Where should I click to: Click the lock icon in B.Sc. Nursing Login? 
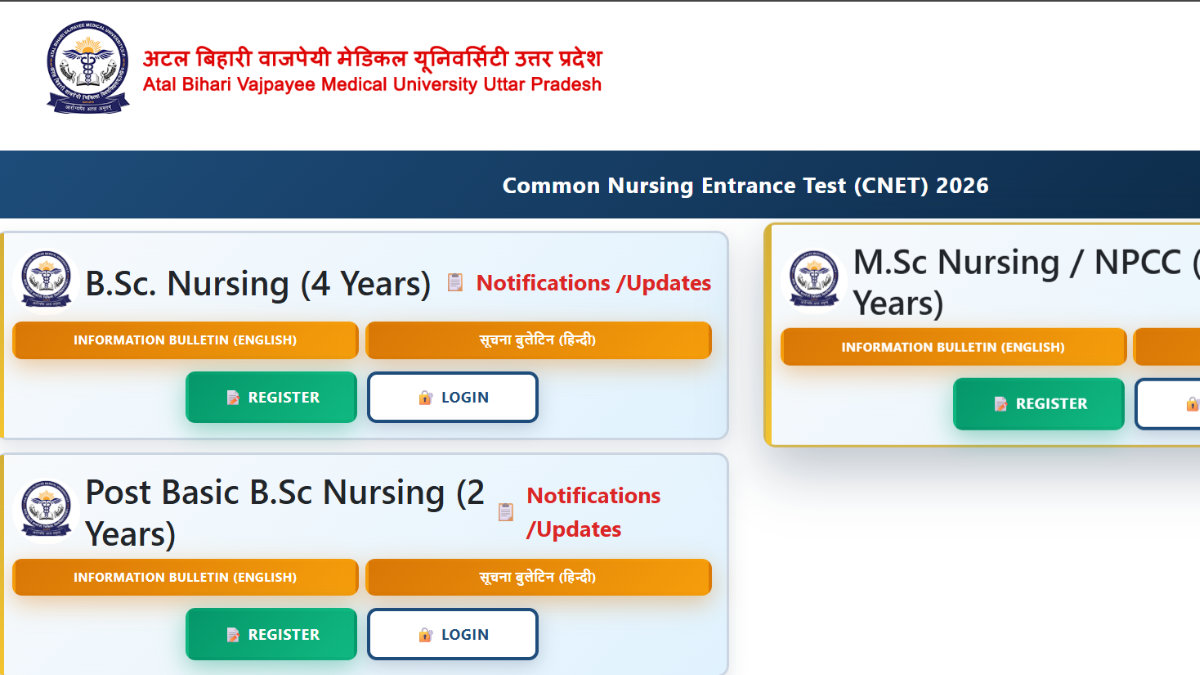425,398
